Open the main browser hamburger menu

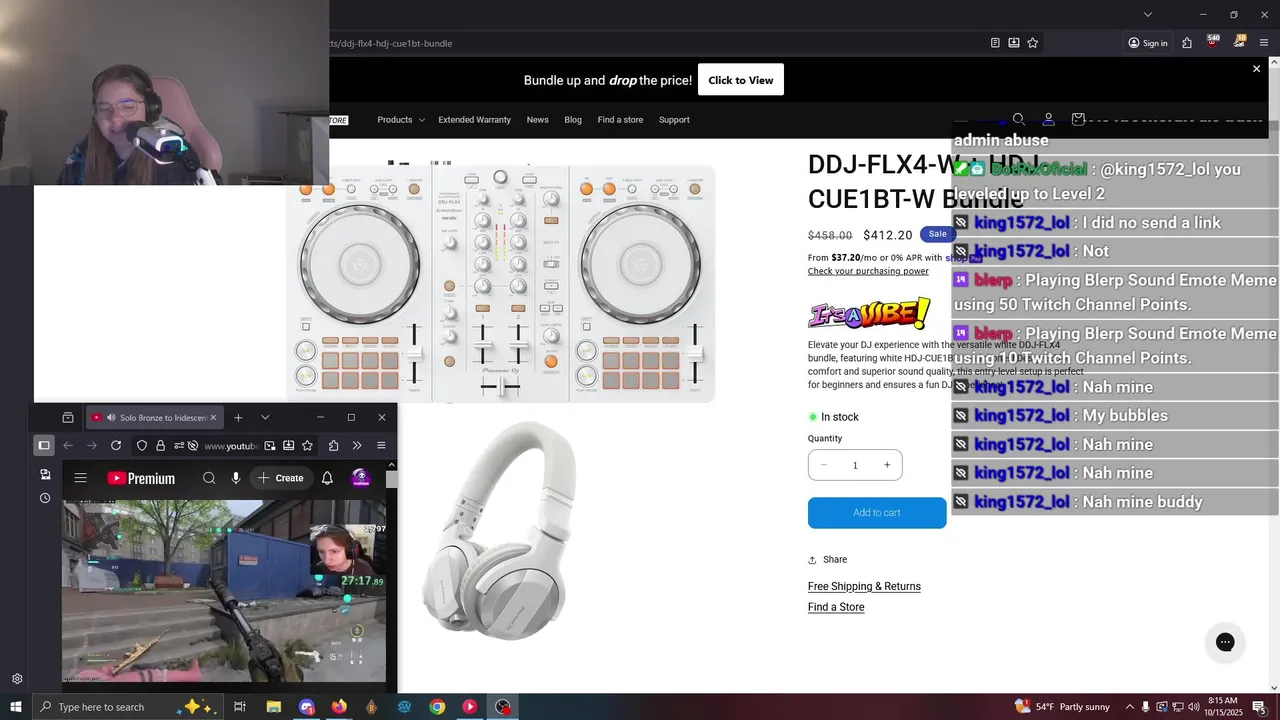click(x=1264, y=43)
